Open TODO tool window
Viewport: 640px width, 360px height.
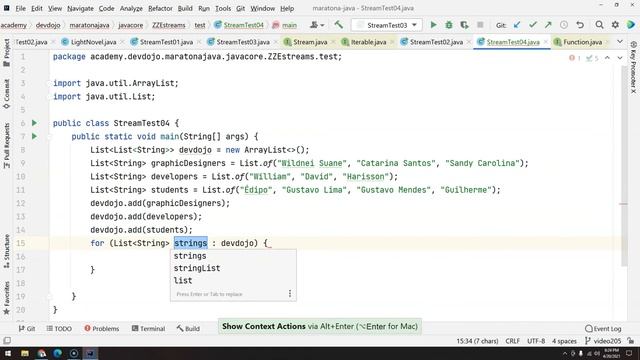tap(59, 328)
